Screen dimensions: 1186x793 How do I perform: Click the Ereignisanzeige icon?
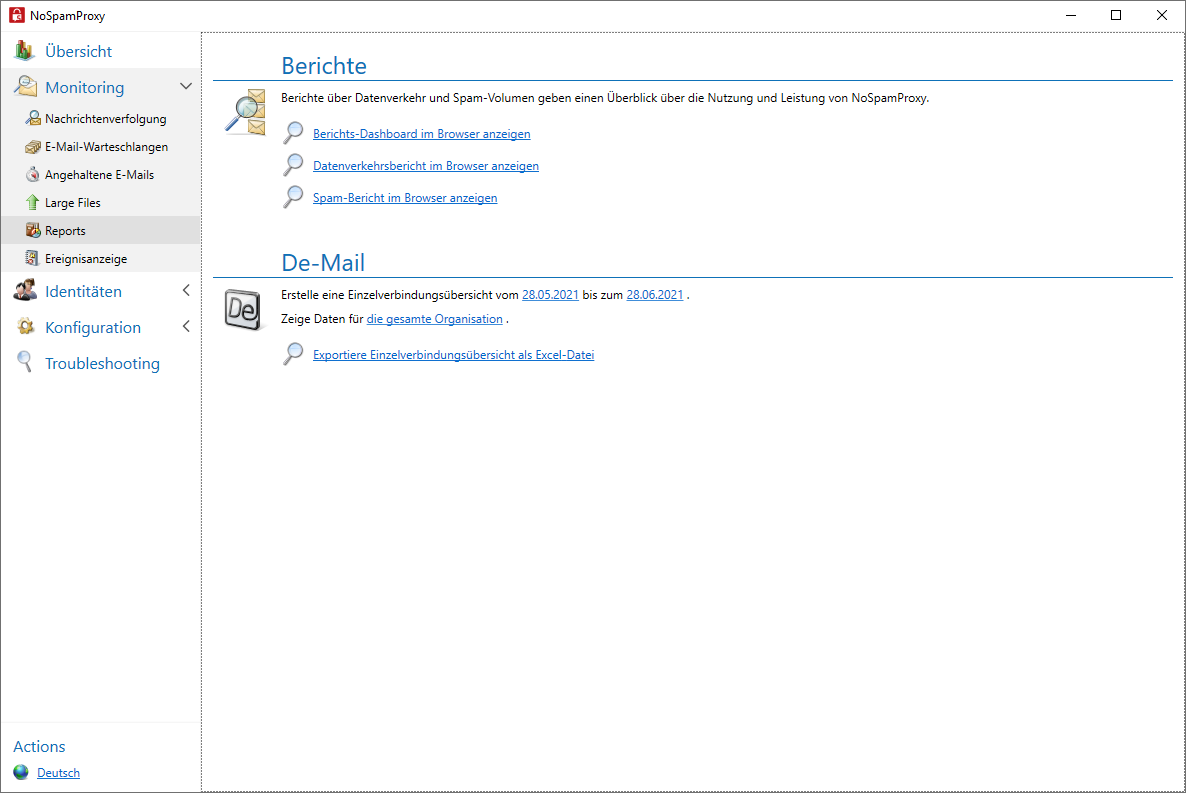pos(32,258)
